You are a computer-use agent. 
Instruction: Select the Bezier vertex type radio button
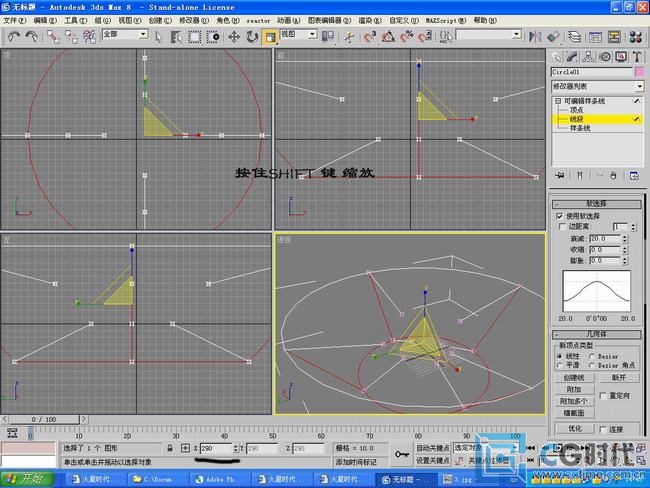pos(592,356)
